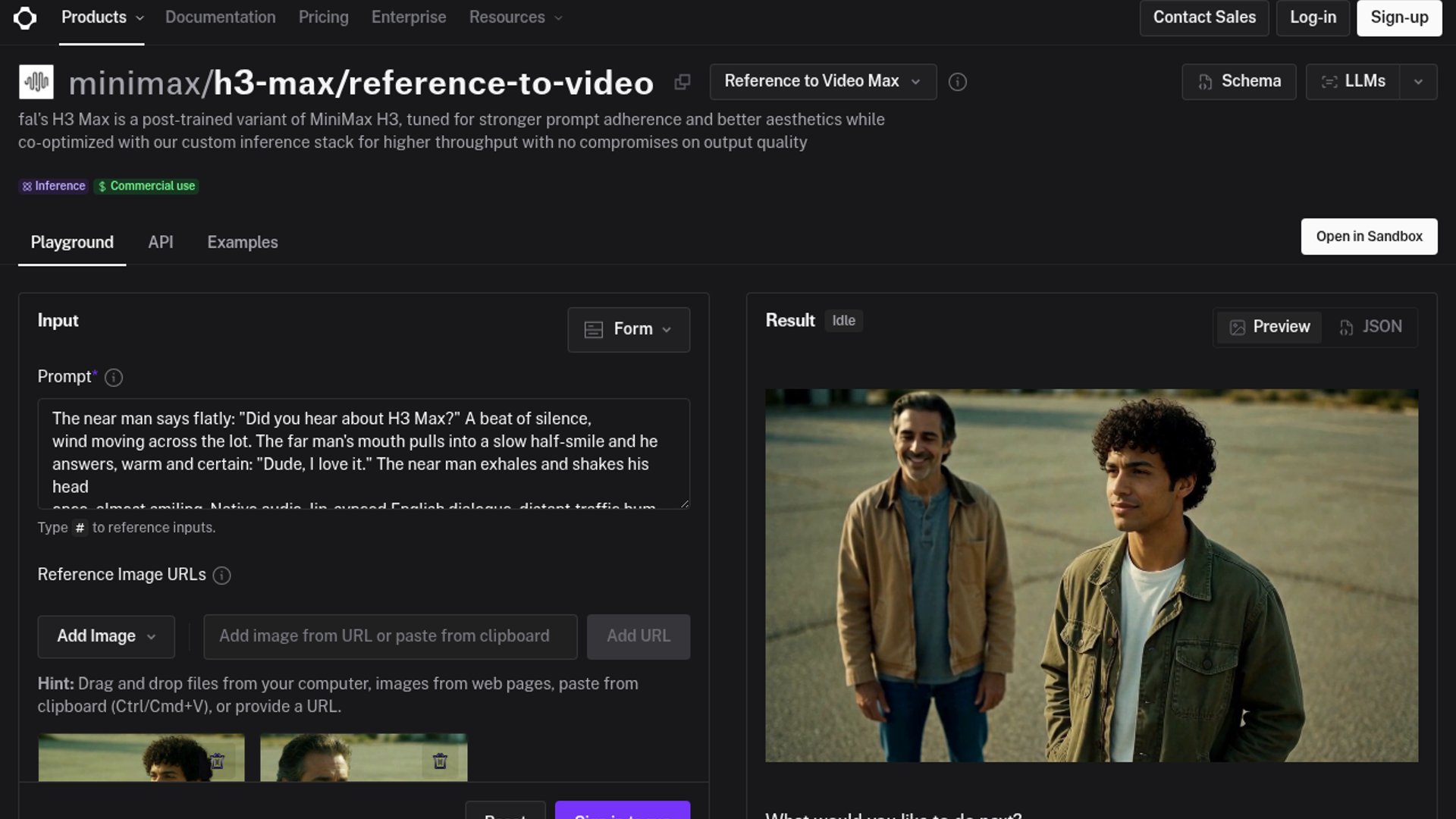The width and height of the screenshot is (1456, 819).
Task: Open the Form view dropdown
Action: coord(629,329)
